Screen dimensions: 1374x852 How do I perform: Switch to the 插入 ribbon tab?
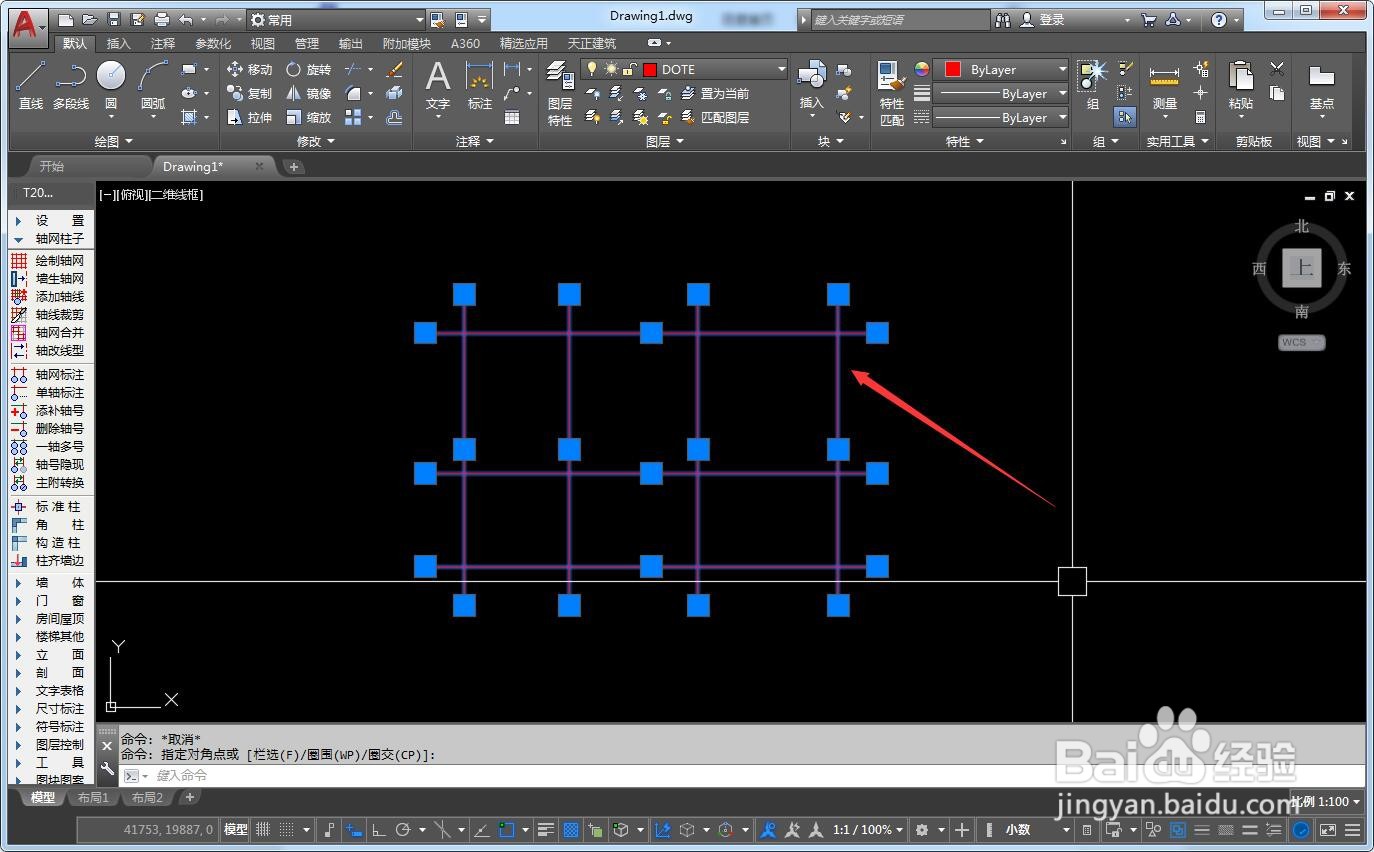pos(118,43)
